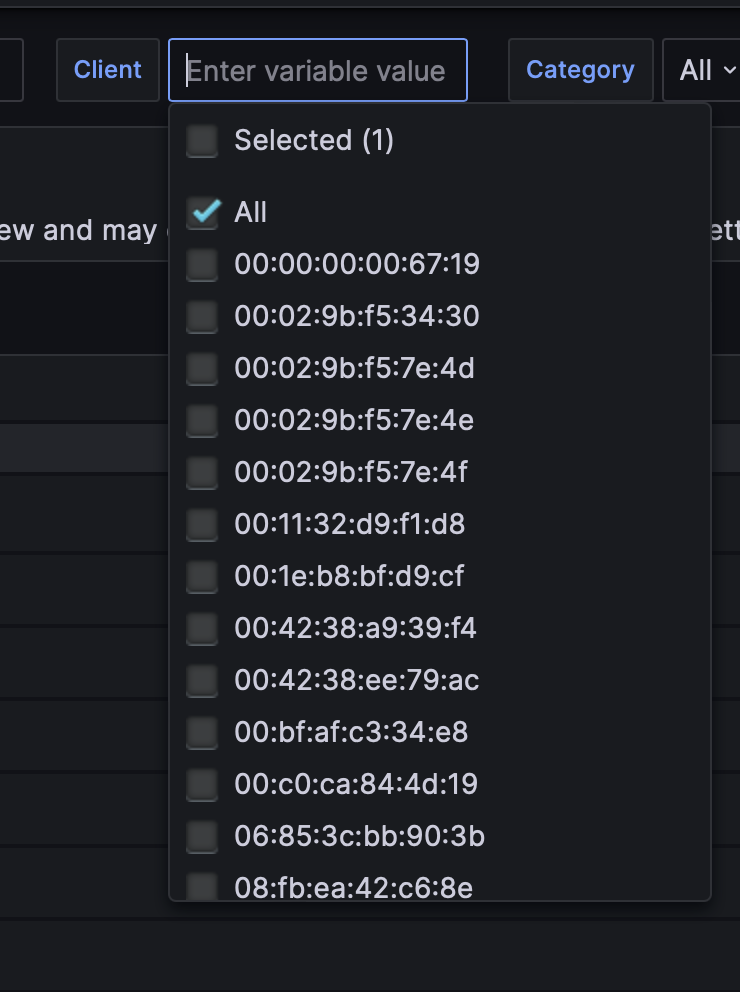This screenshot has width=740, height=992.
Task: Check device 00:bf:af:c3:34:e8
Action: click(x=202, y=732)
